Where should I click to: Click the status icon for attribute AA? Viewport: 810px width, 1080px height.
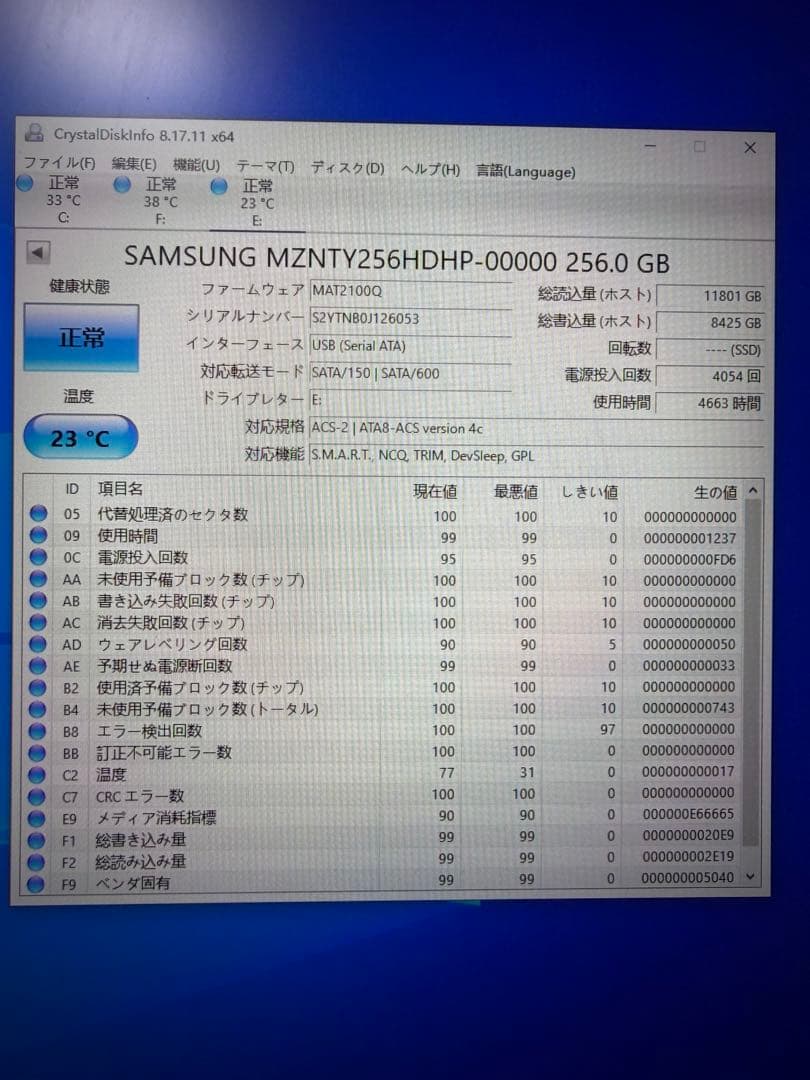(38, 579)
